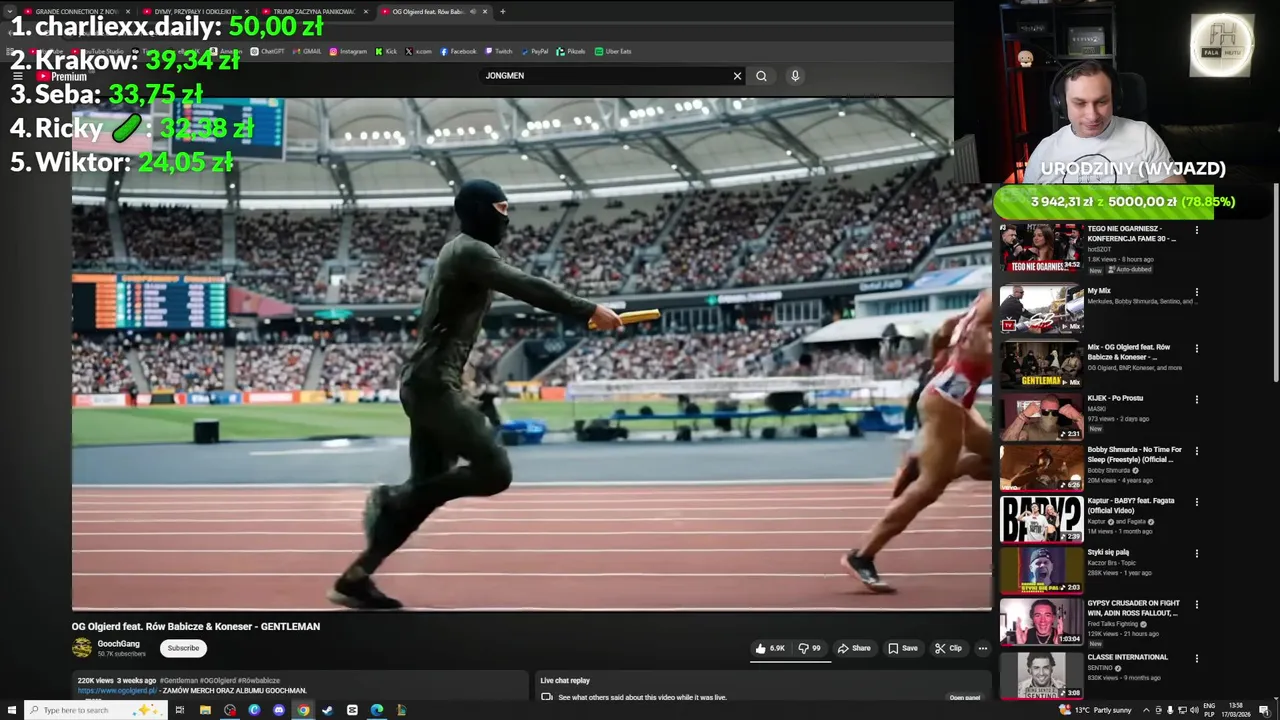
Task: Open My Mix playlist thumbnail
Action: 1041,310
